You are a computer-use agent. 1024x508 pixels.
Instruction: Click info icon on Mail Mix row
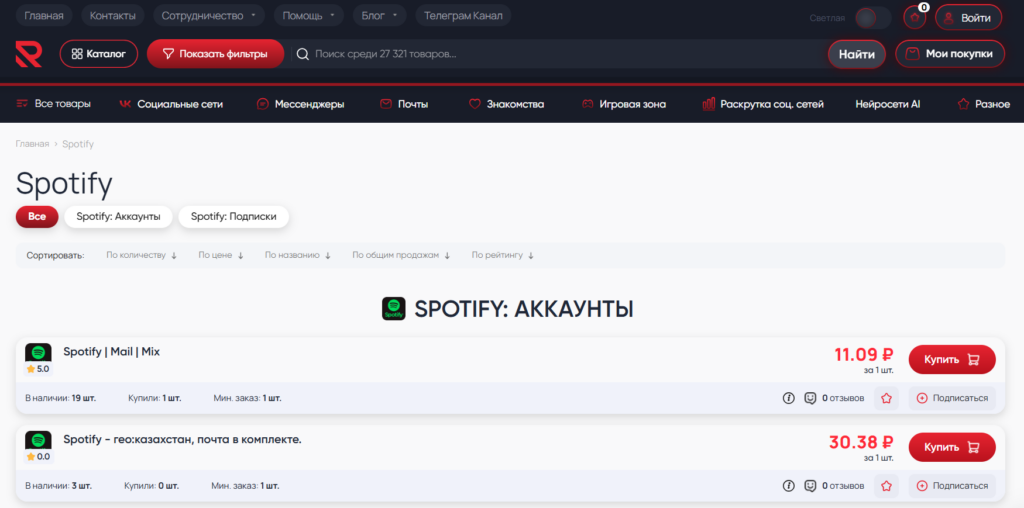(789, 398)
